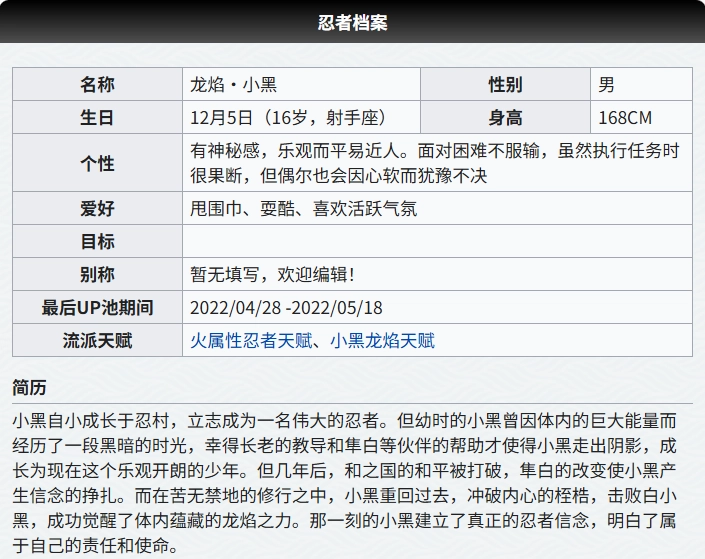Image resolution: width=705 pixels, height=559 pixels.
Task: Click the 身高 label cell
Action: pyautogui.click(x=505, y=118)
